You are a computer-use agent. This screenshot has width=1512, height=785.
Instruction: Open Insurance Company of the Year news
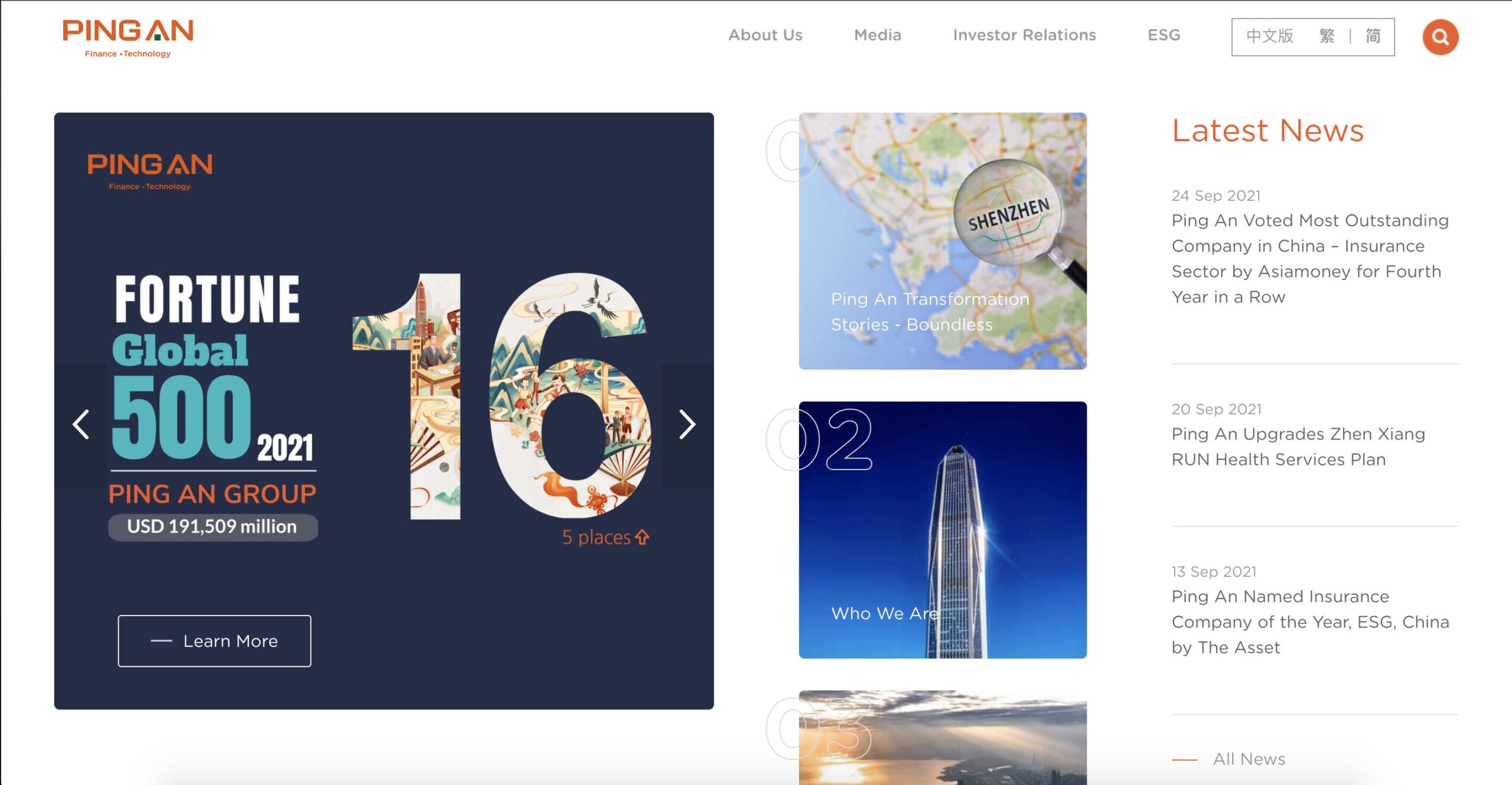(1310, 622)
